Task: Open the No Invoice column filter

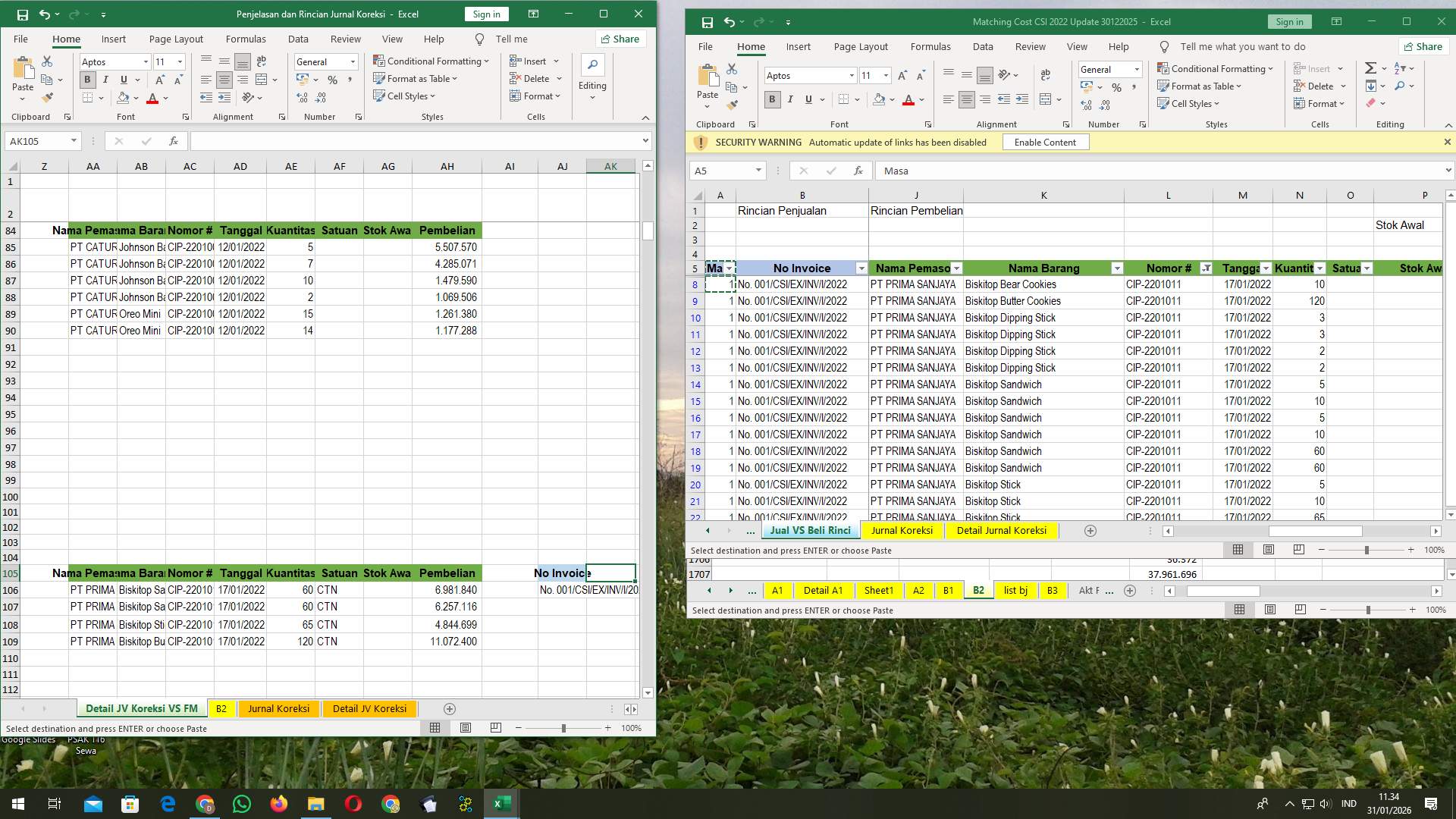Action: coord(861,268)
